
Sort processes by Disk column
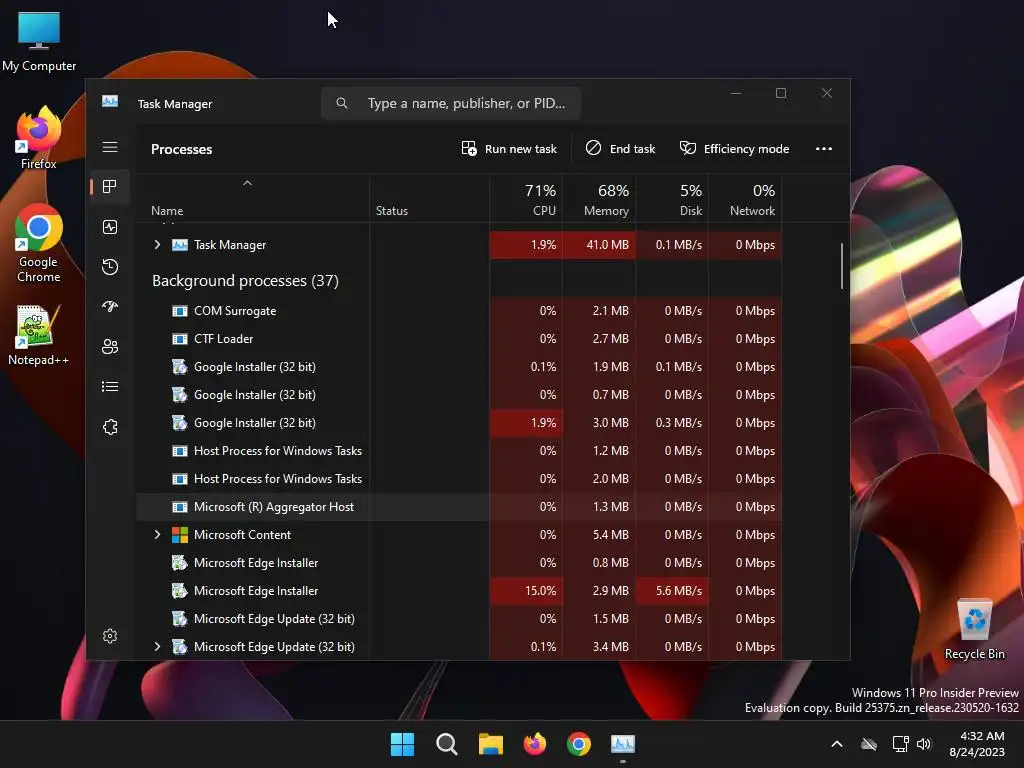tap(673, 200)
